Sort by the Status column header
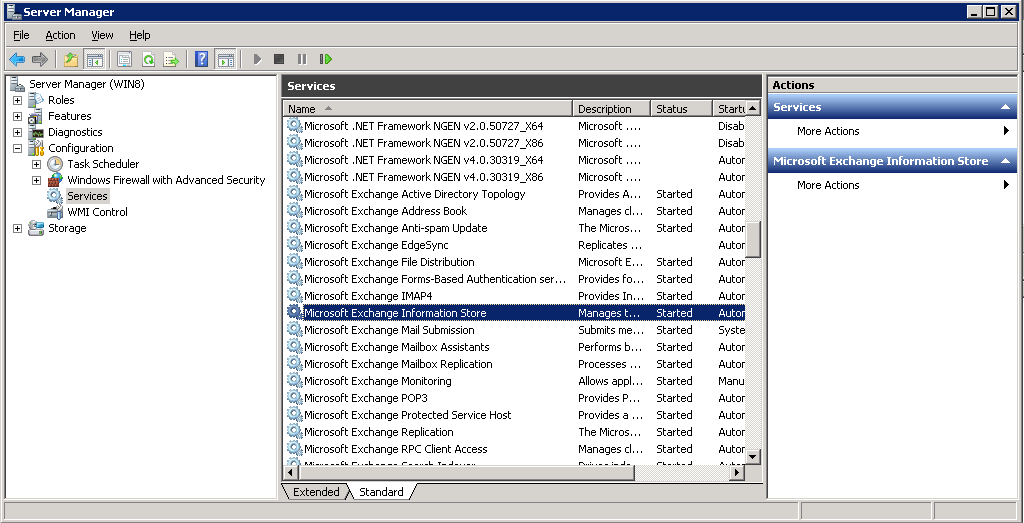Image resolution: width=1024 pixels, height=523 pixels. click(x=681, y=109)
